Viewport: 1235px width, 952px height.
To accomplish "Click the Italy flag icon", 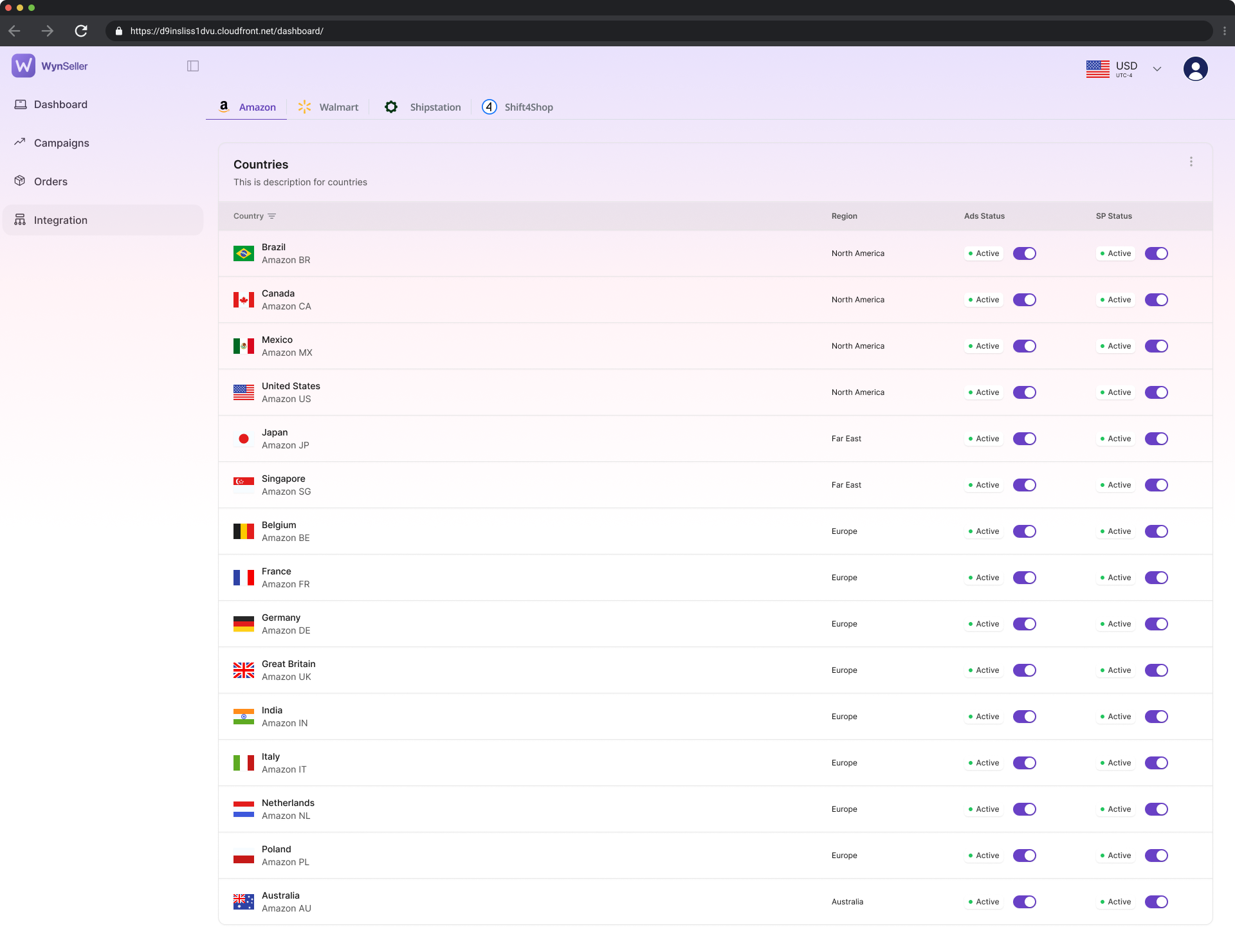I will [x=243, y=763].
